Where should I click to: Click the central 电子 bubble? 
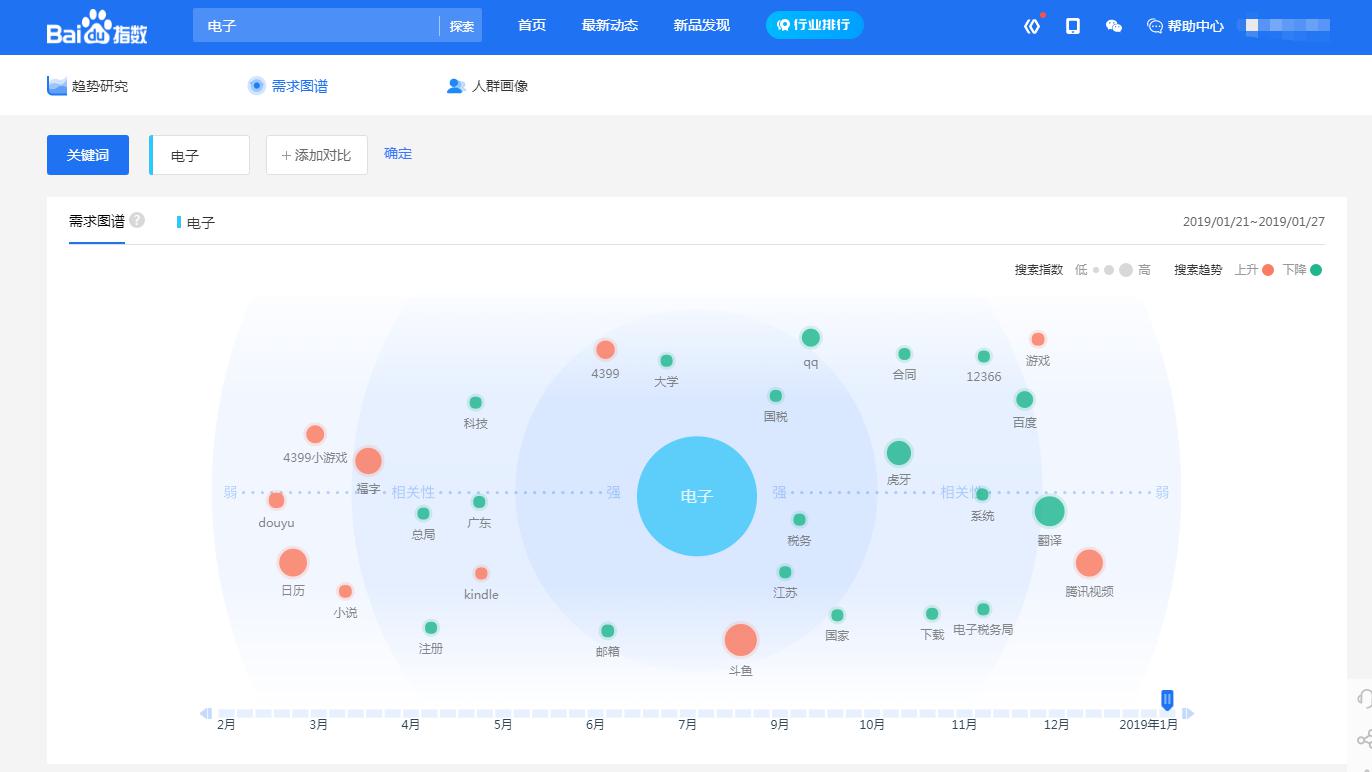(x=697, y=496)
